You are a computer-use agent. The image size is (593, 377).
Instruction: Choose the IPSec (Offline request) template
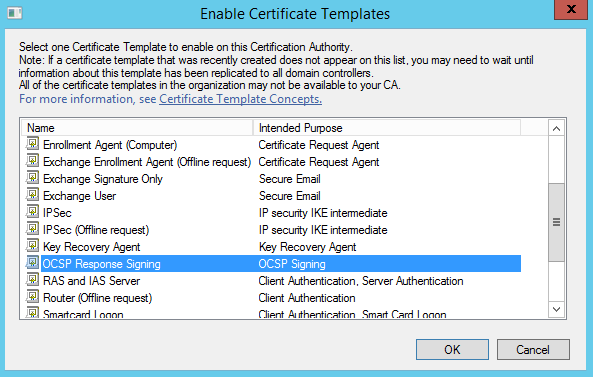[x=96, y=230]
